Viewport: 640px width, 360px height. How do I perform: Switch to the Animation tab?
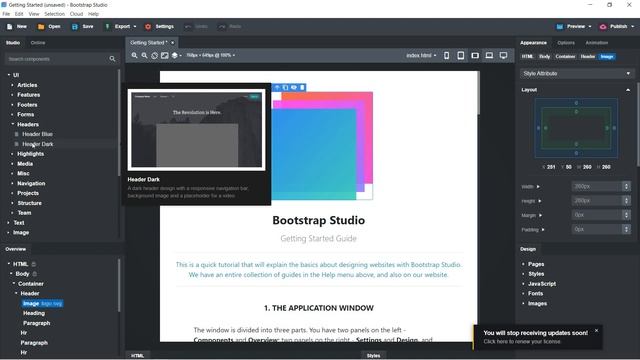597,42
